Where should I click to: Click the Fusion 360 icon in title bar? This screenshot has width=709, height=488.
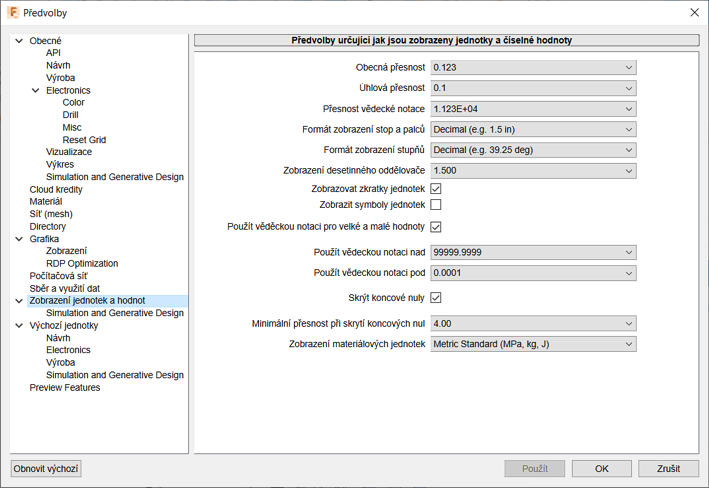coord(13,13)
